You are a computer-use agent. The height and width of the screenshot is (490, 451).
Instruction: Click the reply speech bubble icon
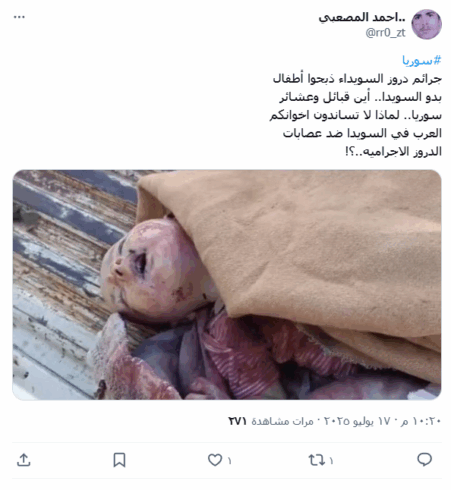pos(424,460)
